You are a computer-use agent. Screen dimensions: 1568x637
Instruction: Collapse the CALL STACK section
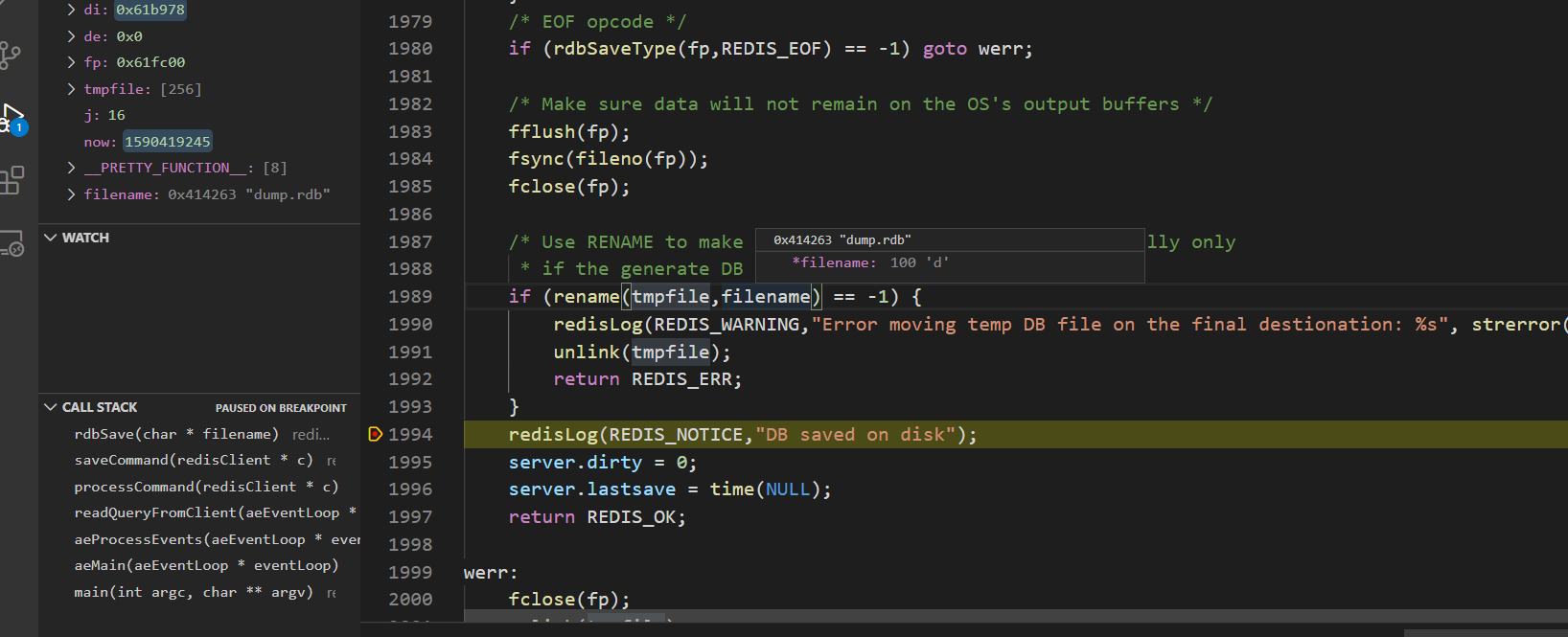pos(51,407)
